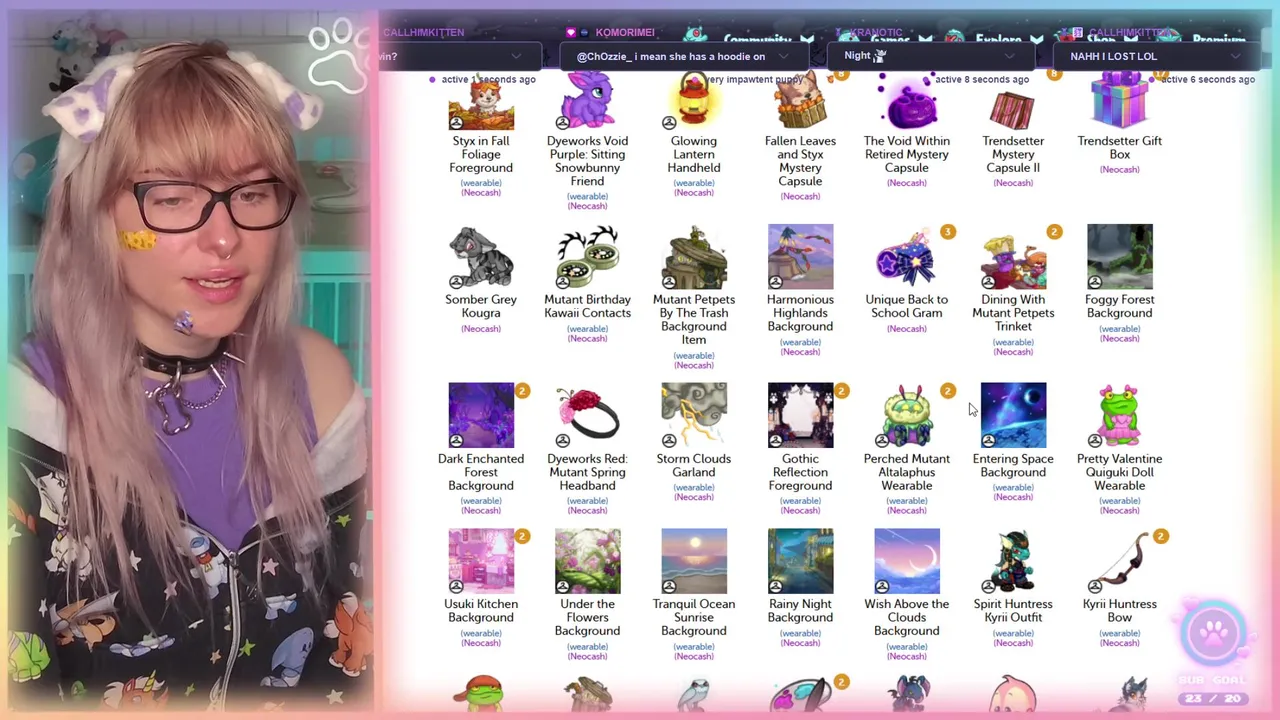This screenshot has width=1280, height=720.
Task: Open the Kyrii Huntress Bow image
Action: coord(1120,561)
